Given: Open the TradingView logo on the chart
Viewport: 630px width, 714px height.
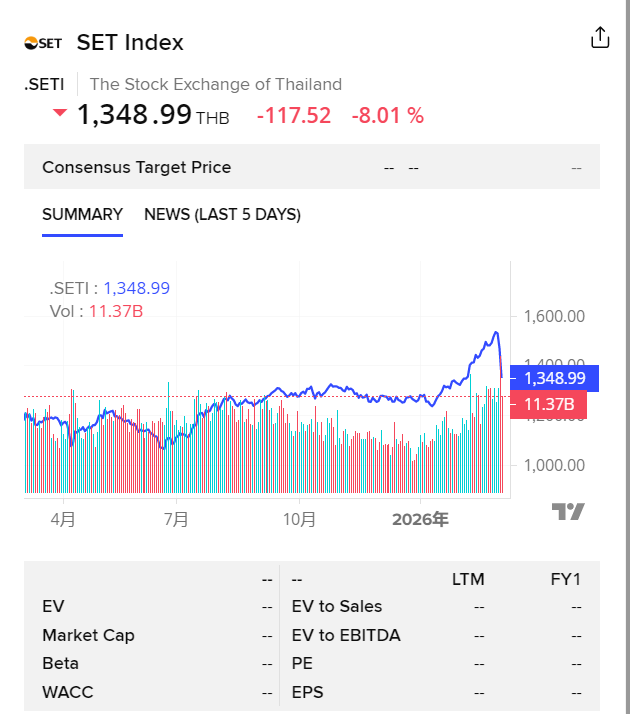Looking at the screenshot, I should pyautogui.click(x=568, y=511).
